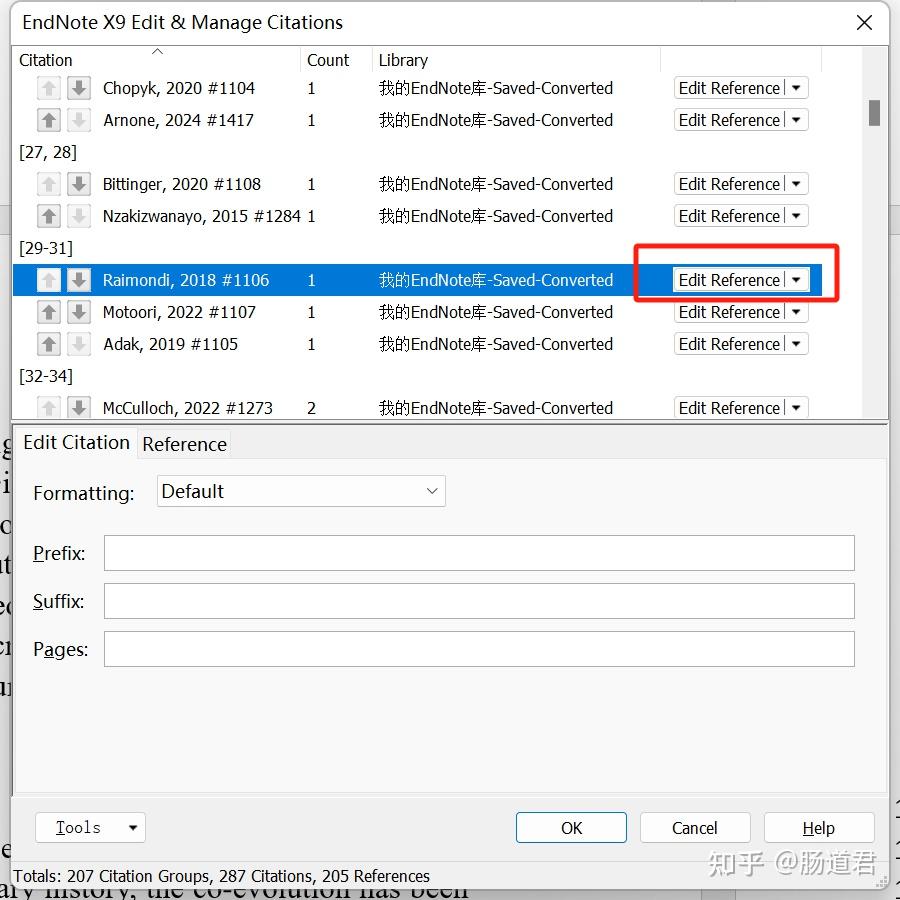Click Edit Reference for Arnone, 2024
Viewport: 900px width, 900px height.
coord(729,121)
